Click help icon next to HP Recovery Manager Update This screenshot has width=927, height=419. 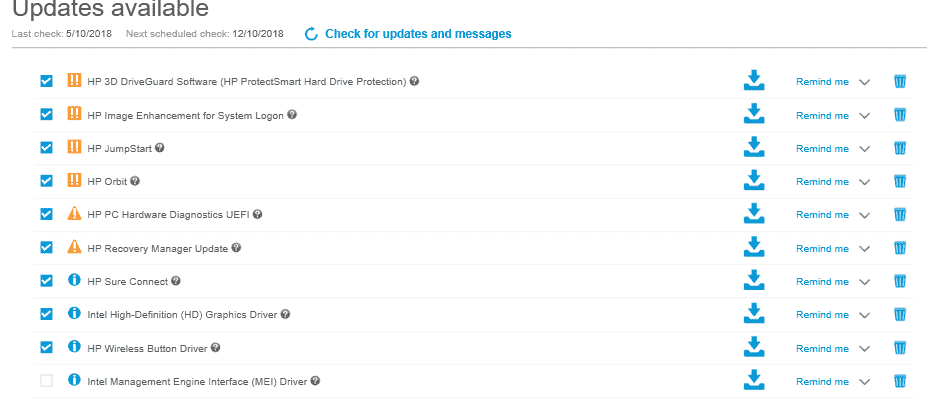click(236, 248)
